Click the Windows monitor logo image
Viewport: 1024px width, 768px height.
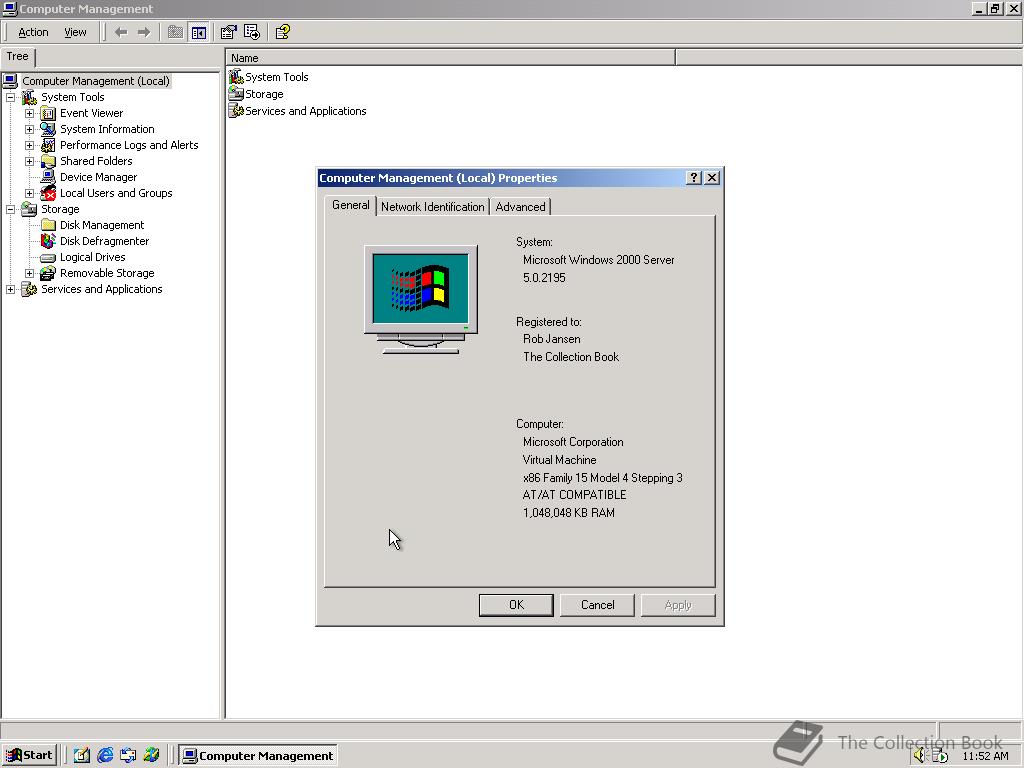coord(421,300)
